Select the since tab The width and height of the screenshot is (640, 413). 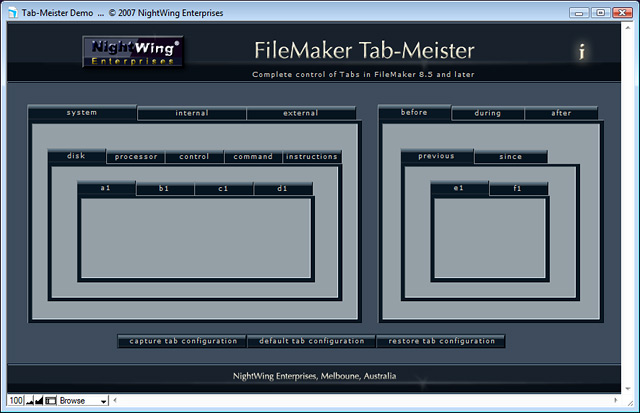511,157
